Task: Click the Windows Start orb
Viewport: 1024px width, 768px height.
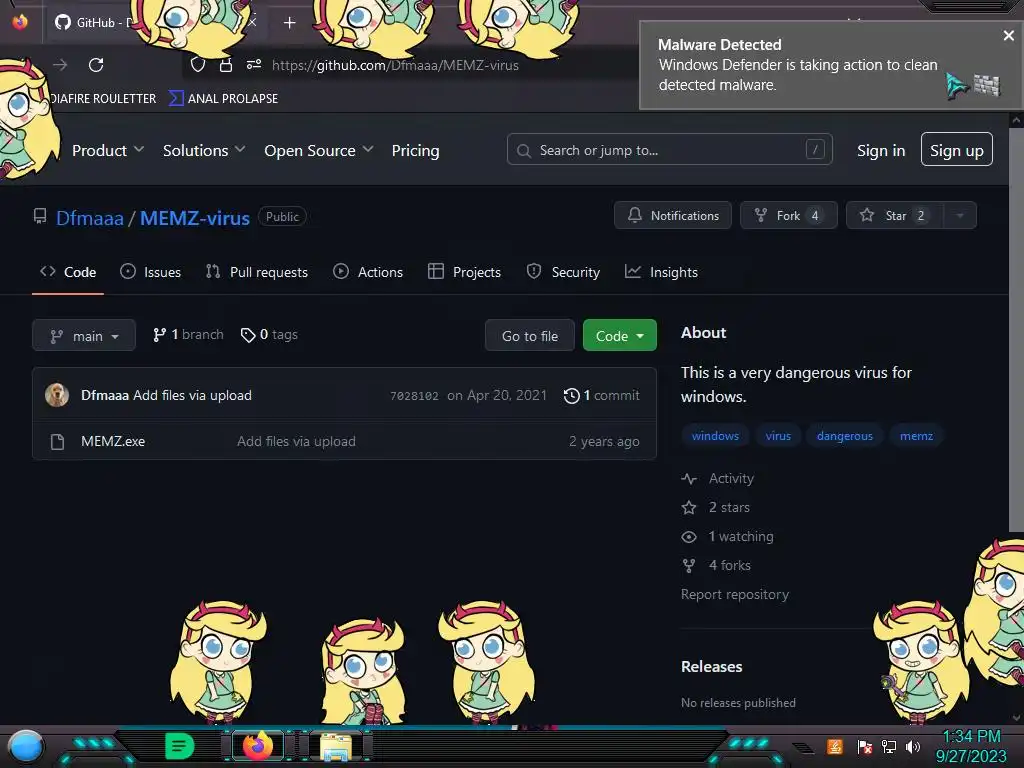Action: click(26, 748)
